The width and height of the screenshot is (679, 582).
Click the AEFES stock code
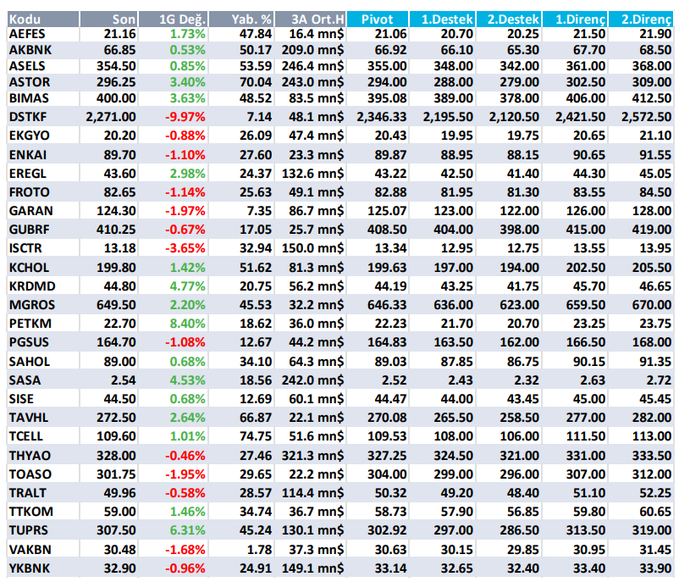point(27,34)
